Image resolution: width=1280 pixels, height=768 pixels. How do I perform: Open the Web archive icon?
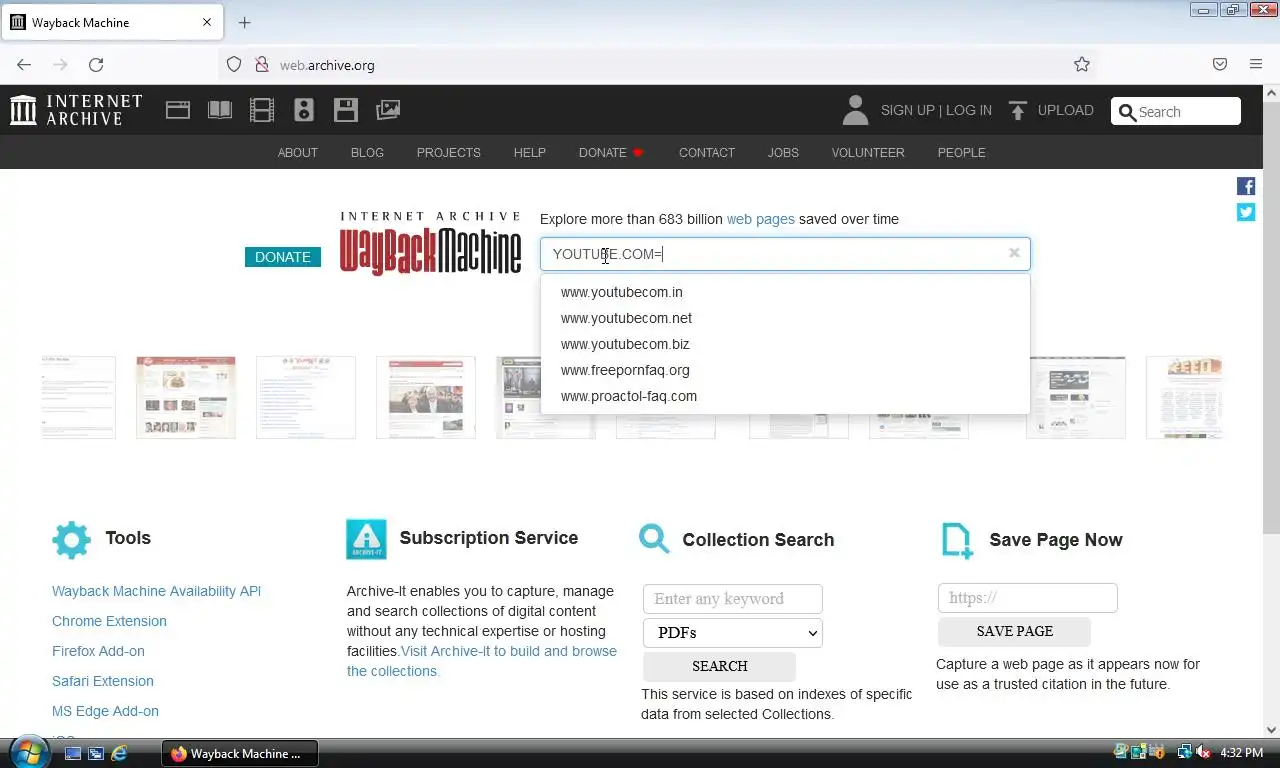point(178,110)
